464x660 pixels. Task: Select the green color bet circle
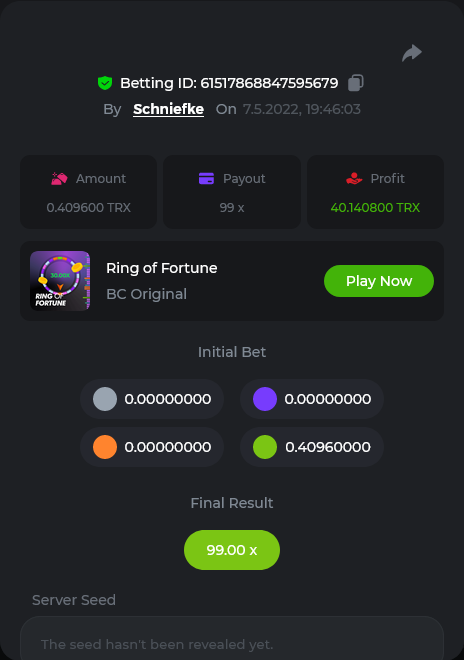tap(265, 447)
